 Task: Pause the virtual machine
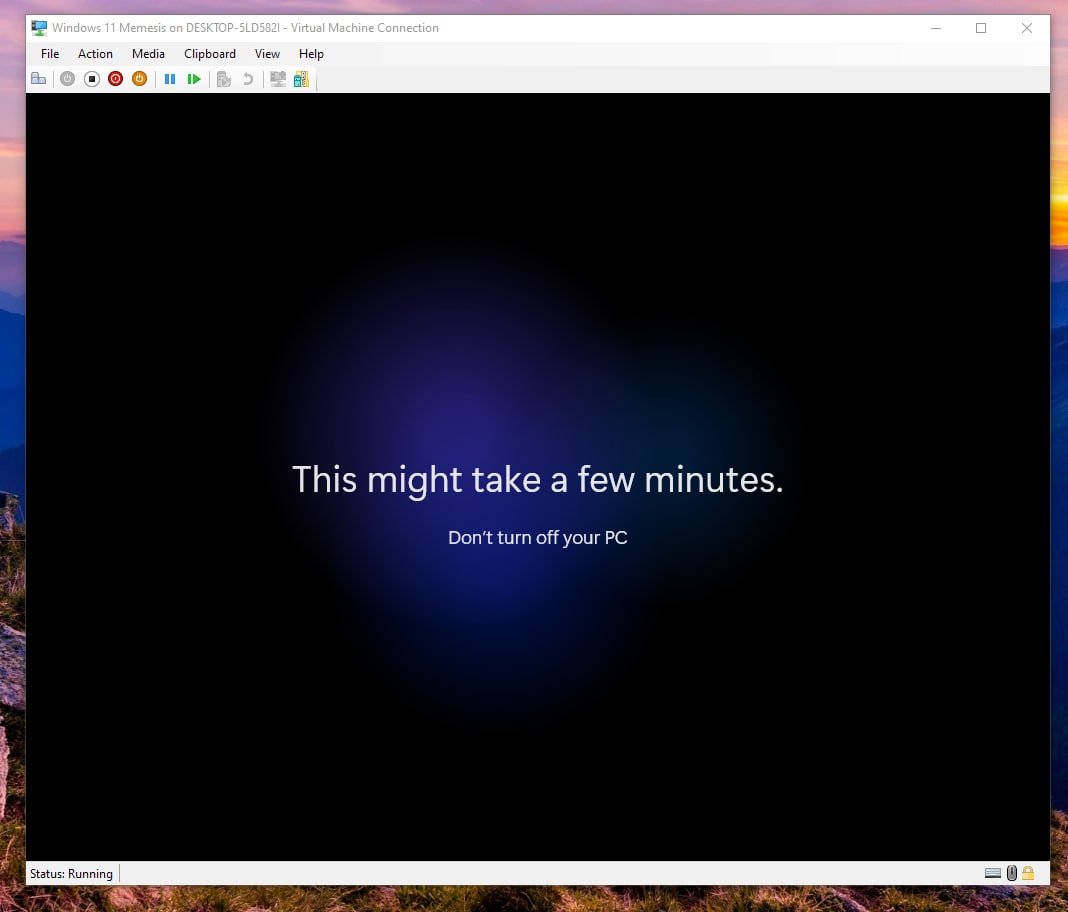coord(170,79)
